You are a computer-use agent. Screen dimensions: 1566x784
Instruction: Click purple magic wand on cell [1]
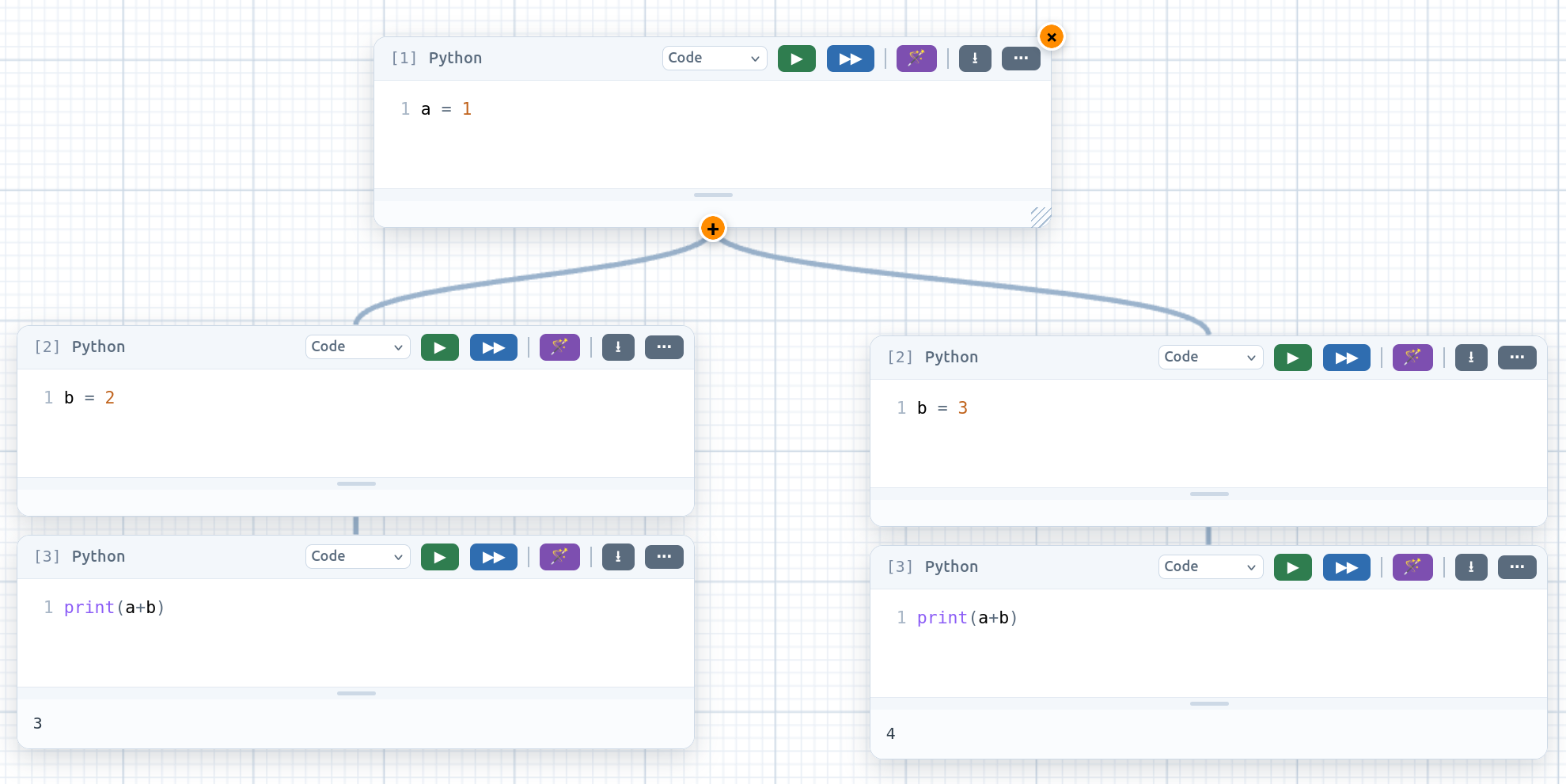916,59
